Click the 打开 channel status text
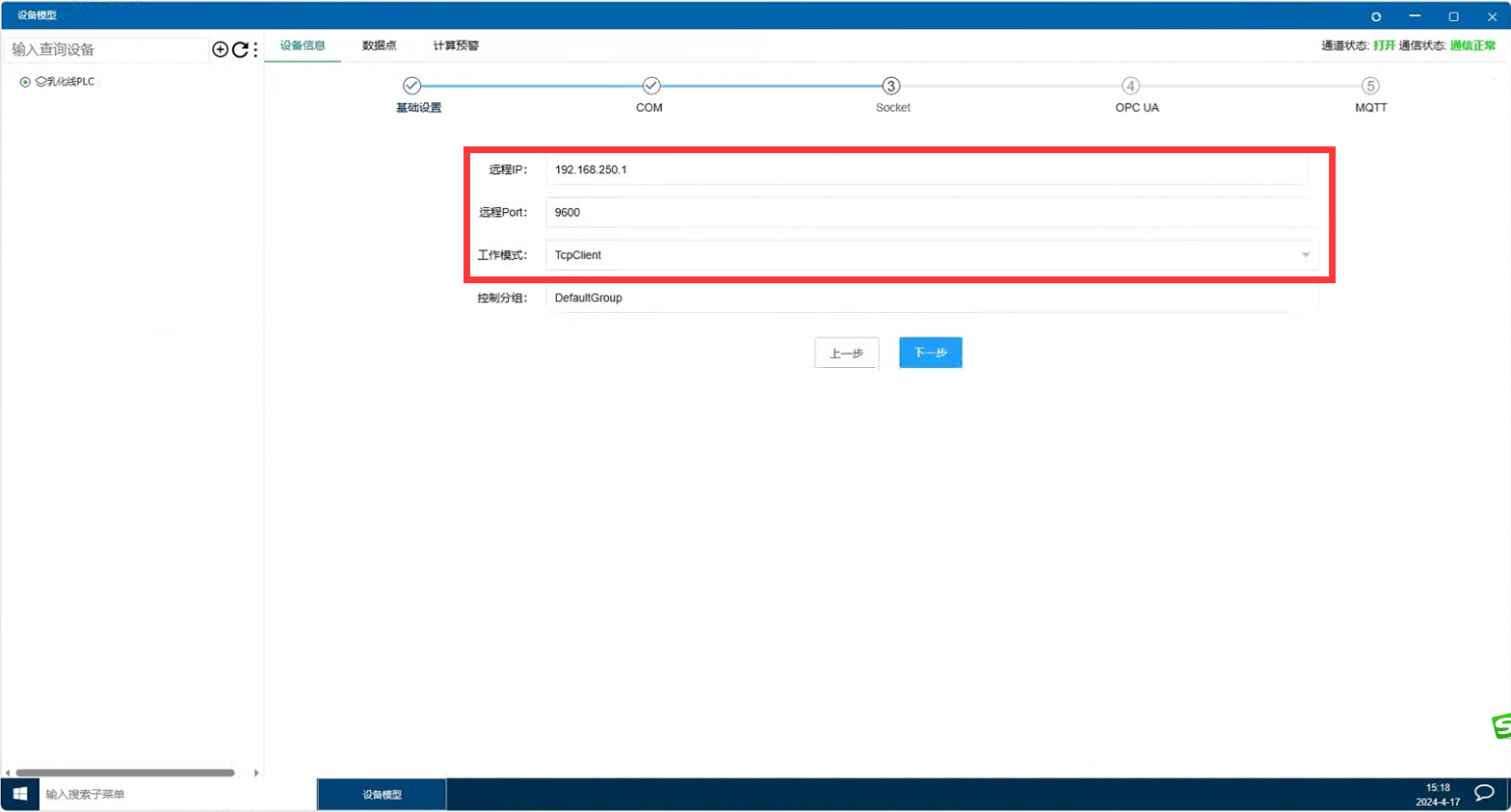This screenshot has height=812, width=1511. (x=1384, y=45)
